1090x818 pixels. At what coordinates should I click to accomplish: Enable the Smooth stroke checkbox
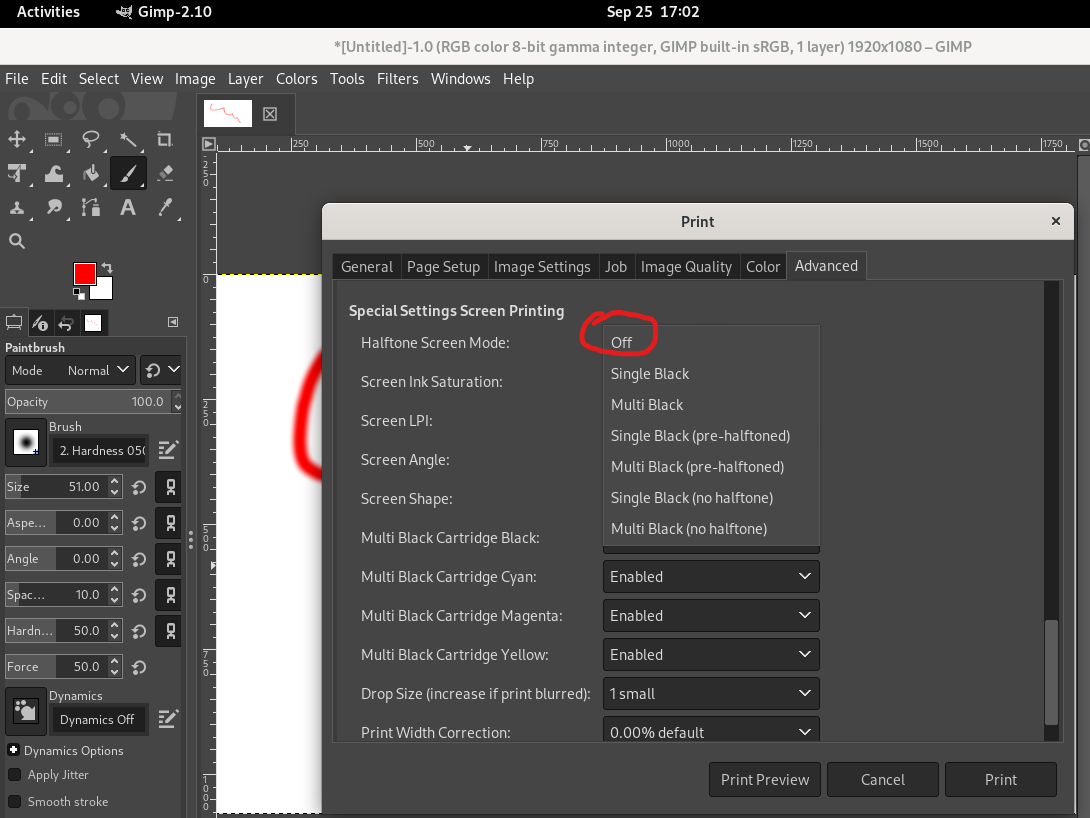point(12,801)
